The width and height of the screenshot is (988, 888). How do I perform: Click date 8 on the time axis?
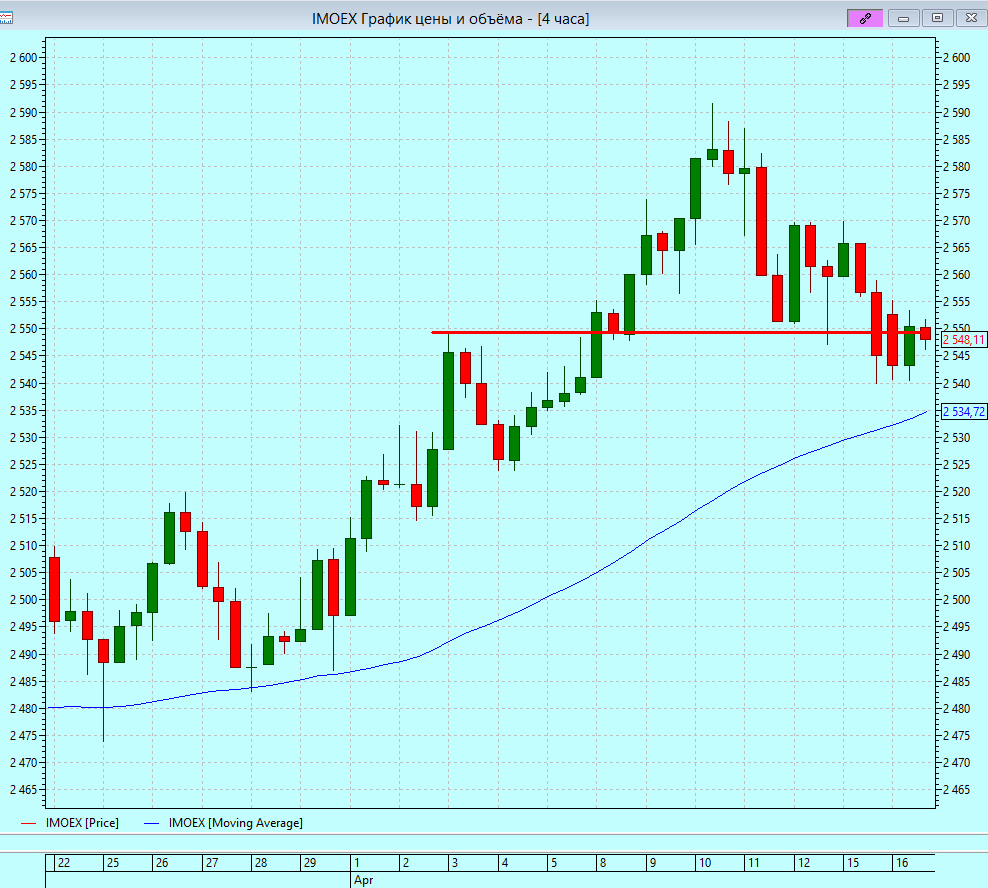603,863
